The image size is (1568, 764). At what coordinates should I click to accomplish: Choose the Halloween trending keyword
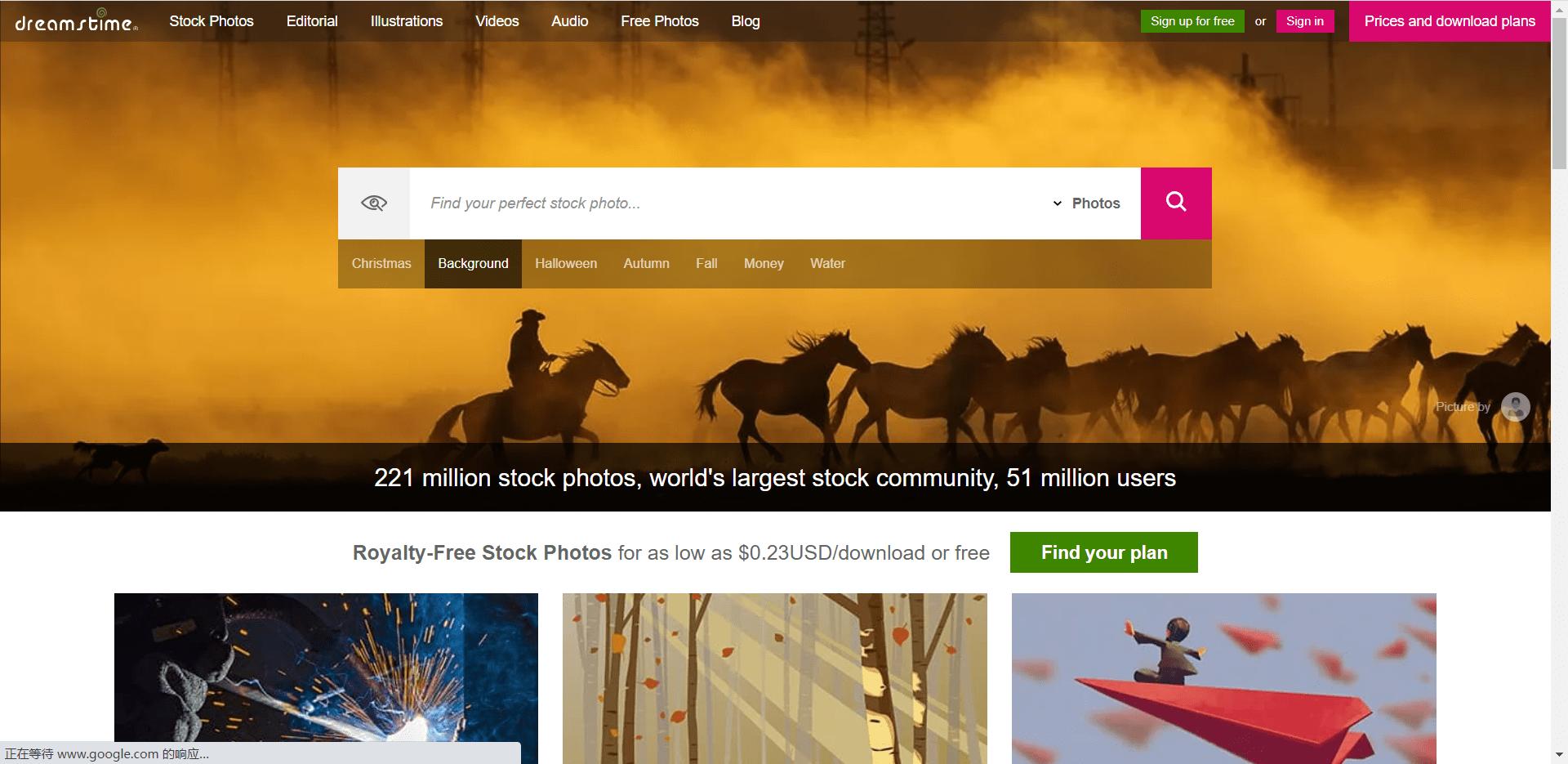(566, 263)
